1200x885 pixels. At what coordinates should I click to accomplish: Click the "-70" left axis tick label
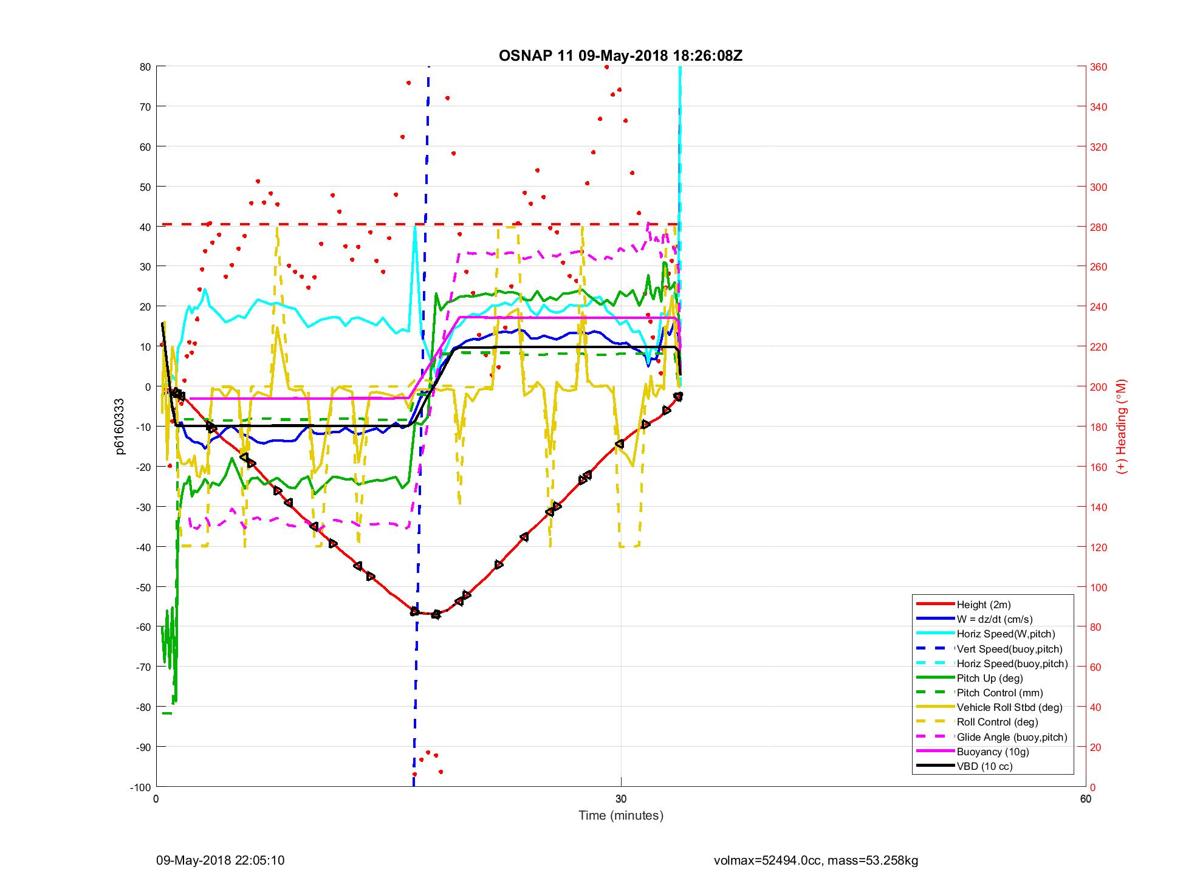pos(142,667)
